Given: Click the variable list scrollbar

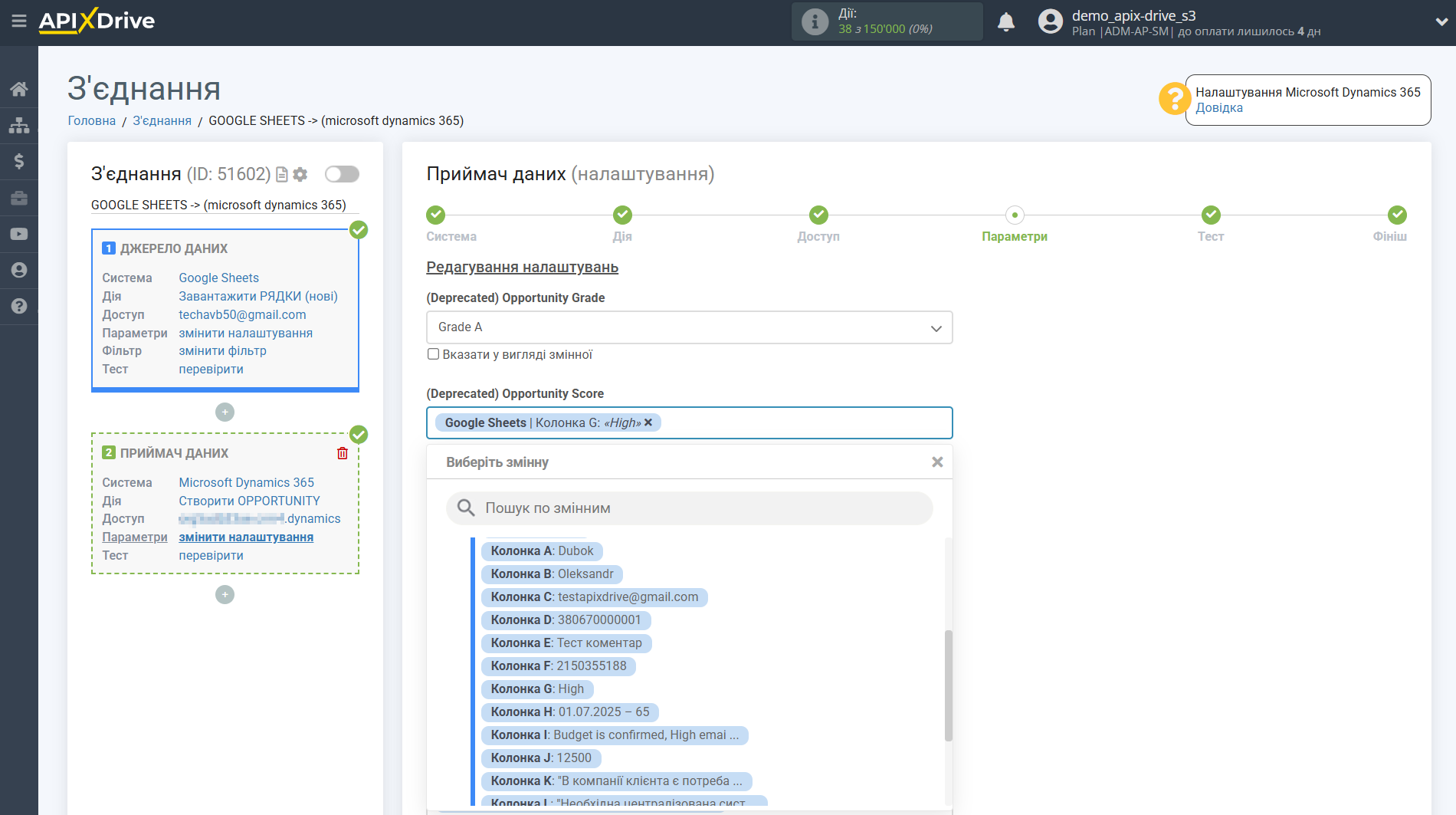Looking at the screenshot, I should (948, 685).
